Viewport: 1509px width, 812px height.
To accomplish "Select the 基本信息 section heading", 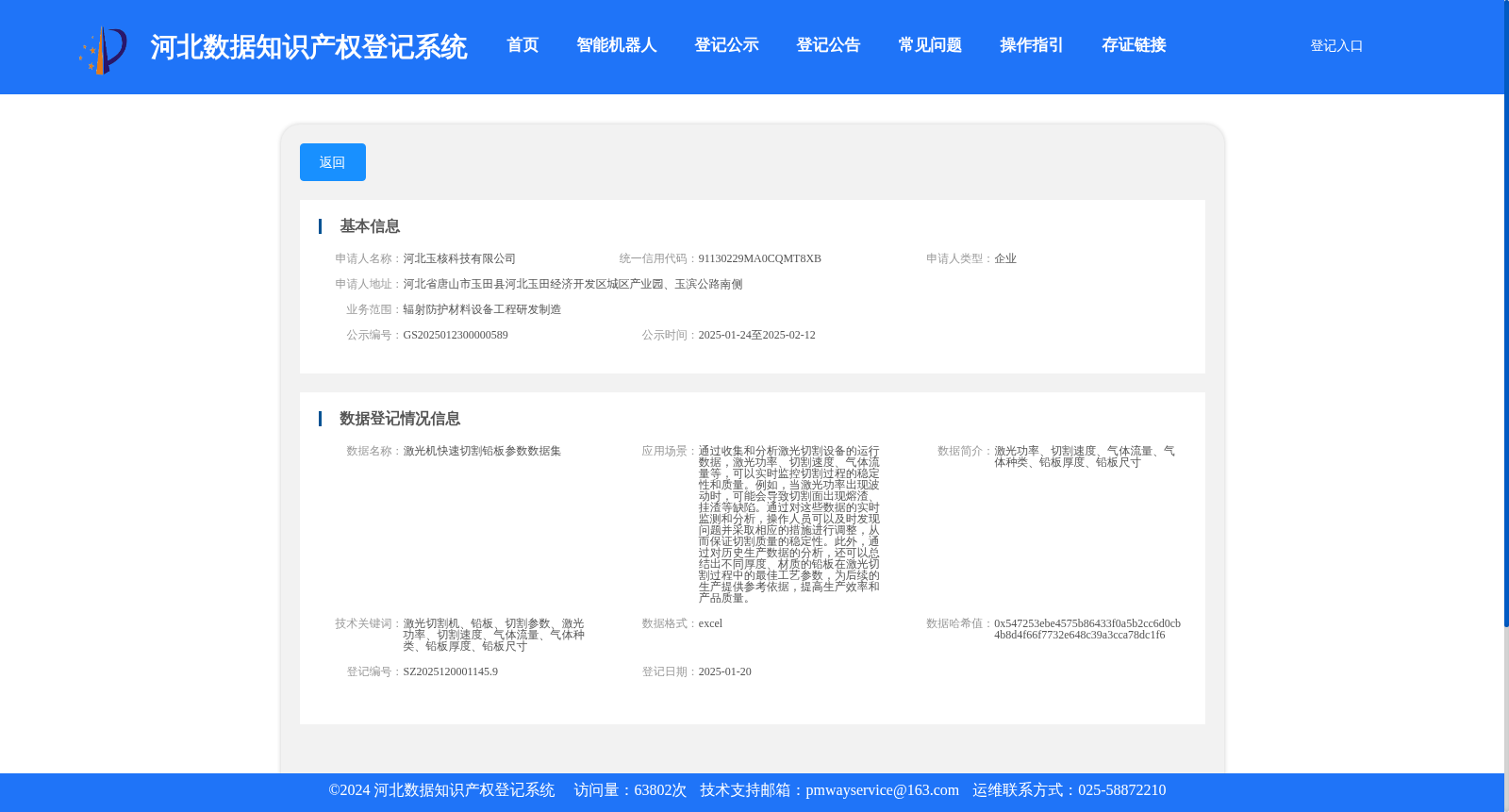I will (x=370, y=226).
